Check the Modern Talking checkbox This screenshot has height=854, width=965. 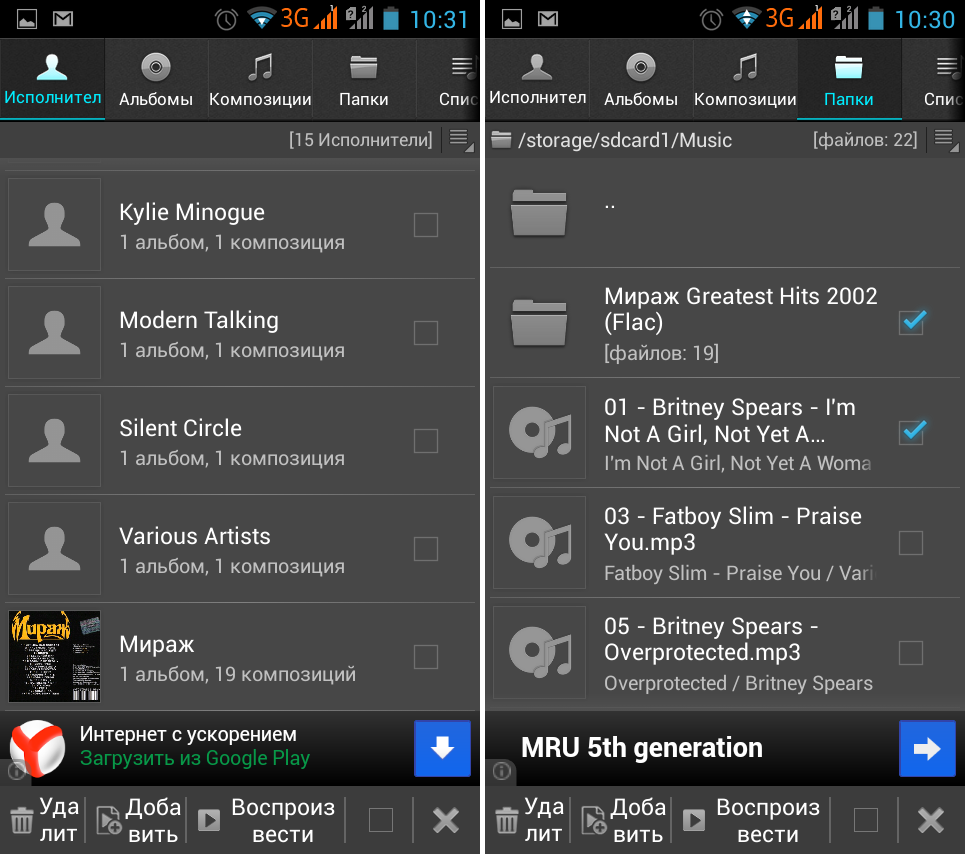pos(426,333)
